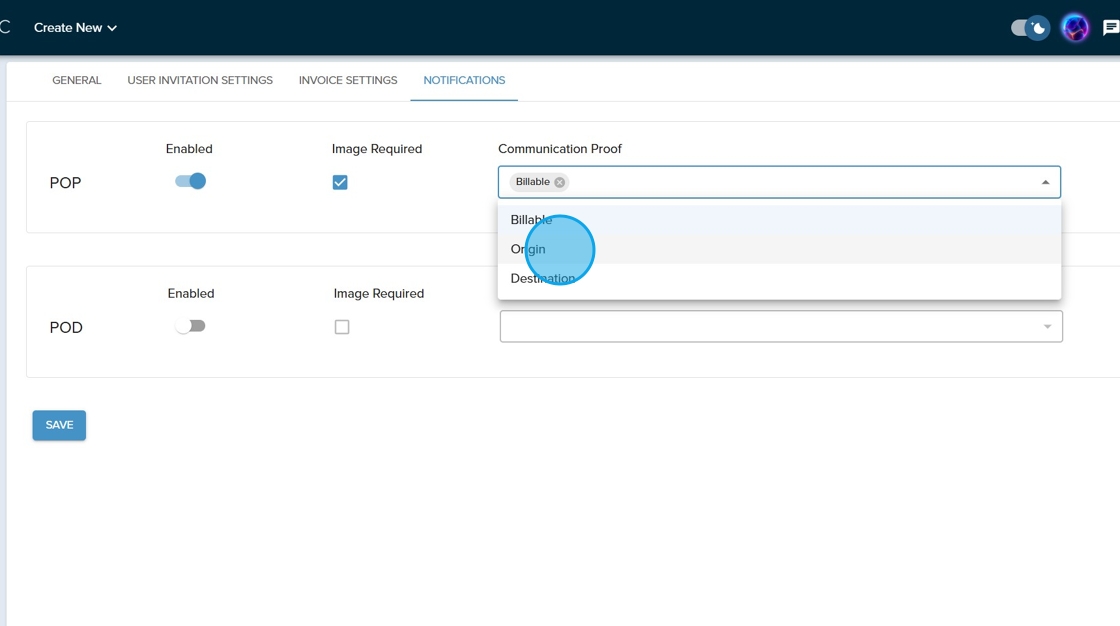
Task: Toggle dark mode switch in header
Action: [1029, 28]
